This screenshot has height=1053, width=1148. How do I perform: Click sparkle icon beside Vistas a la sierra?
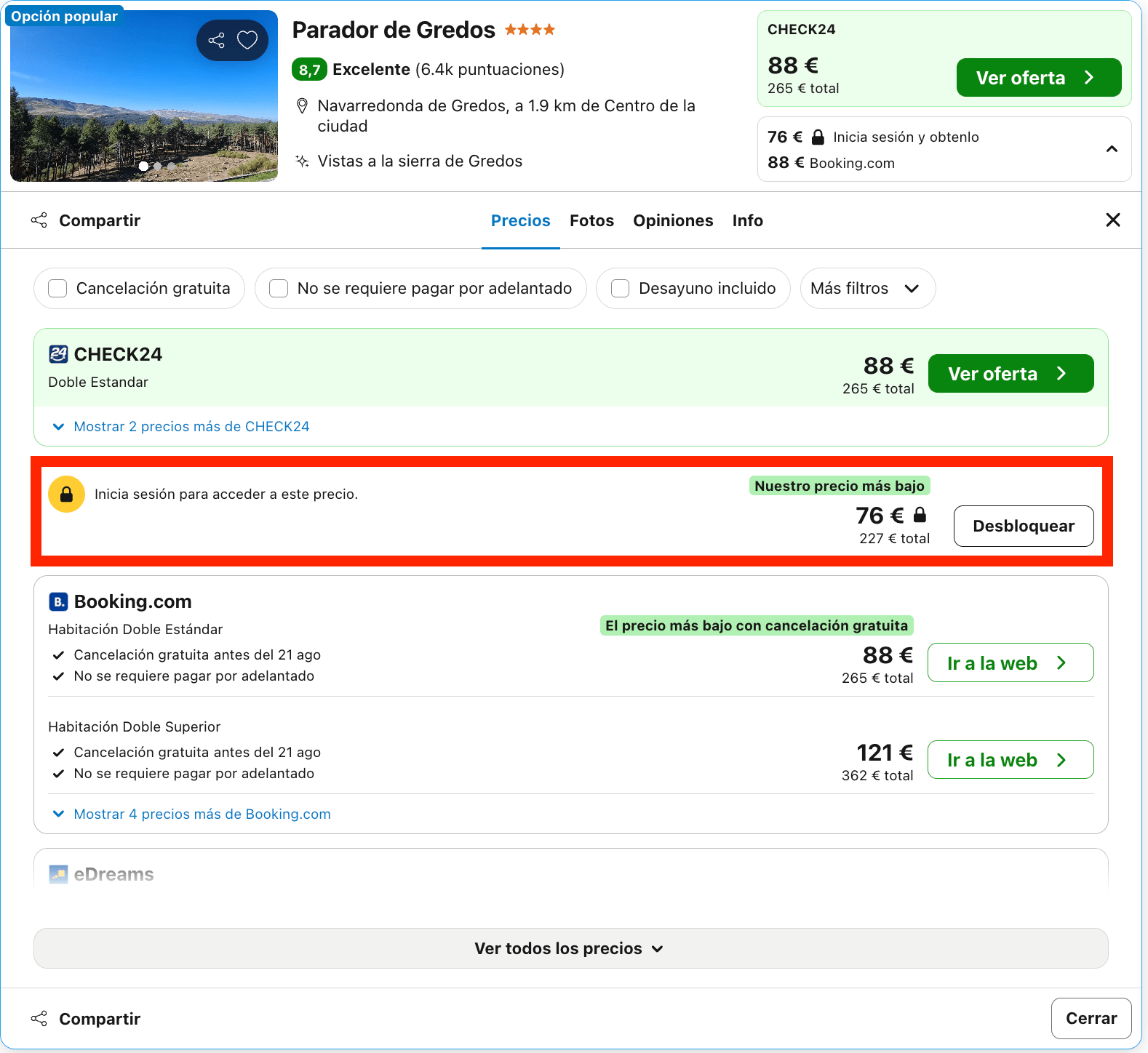pos(303,161)
